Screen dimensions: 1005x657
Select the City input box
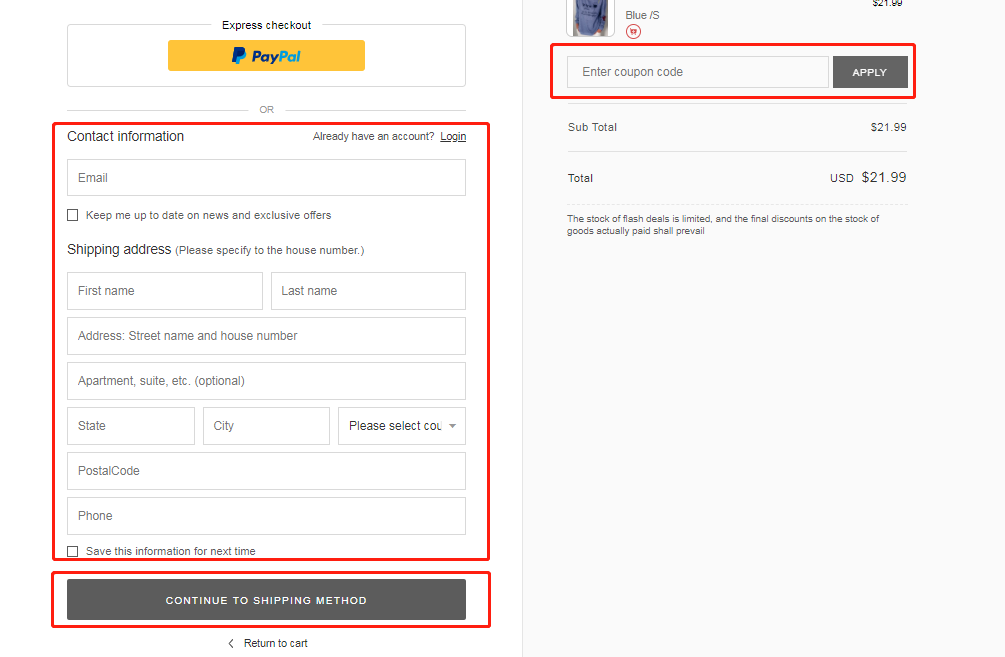pos(266,426)
